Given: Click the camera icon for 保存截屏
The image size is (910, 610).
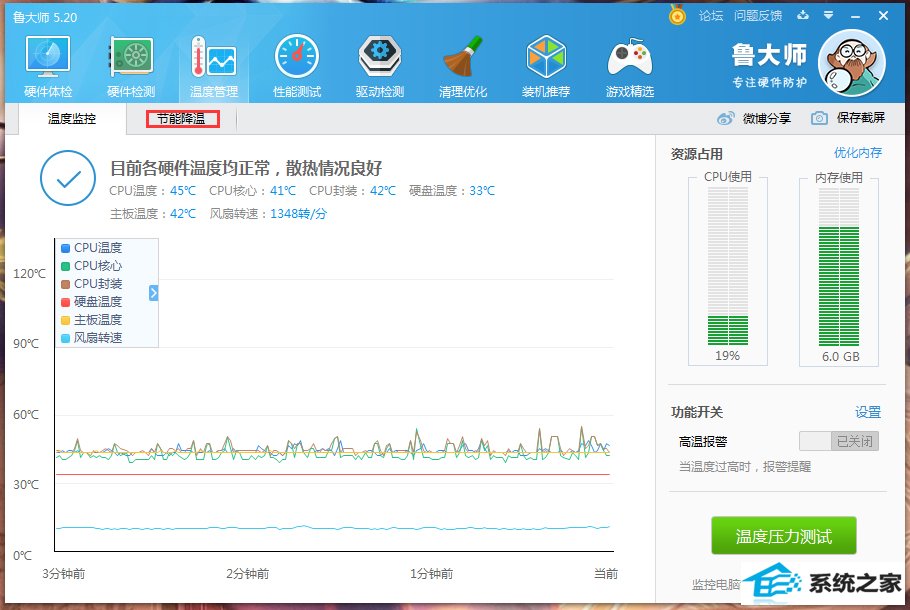Looking at the screenshot, I should click(819, 118).
